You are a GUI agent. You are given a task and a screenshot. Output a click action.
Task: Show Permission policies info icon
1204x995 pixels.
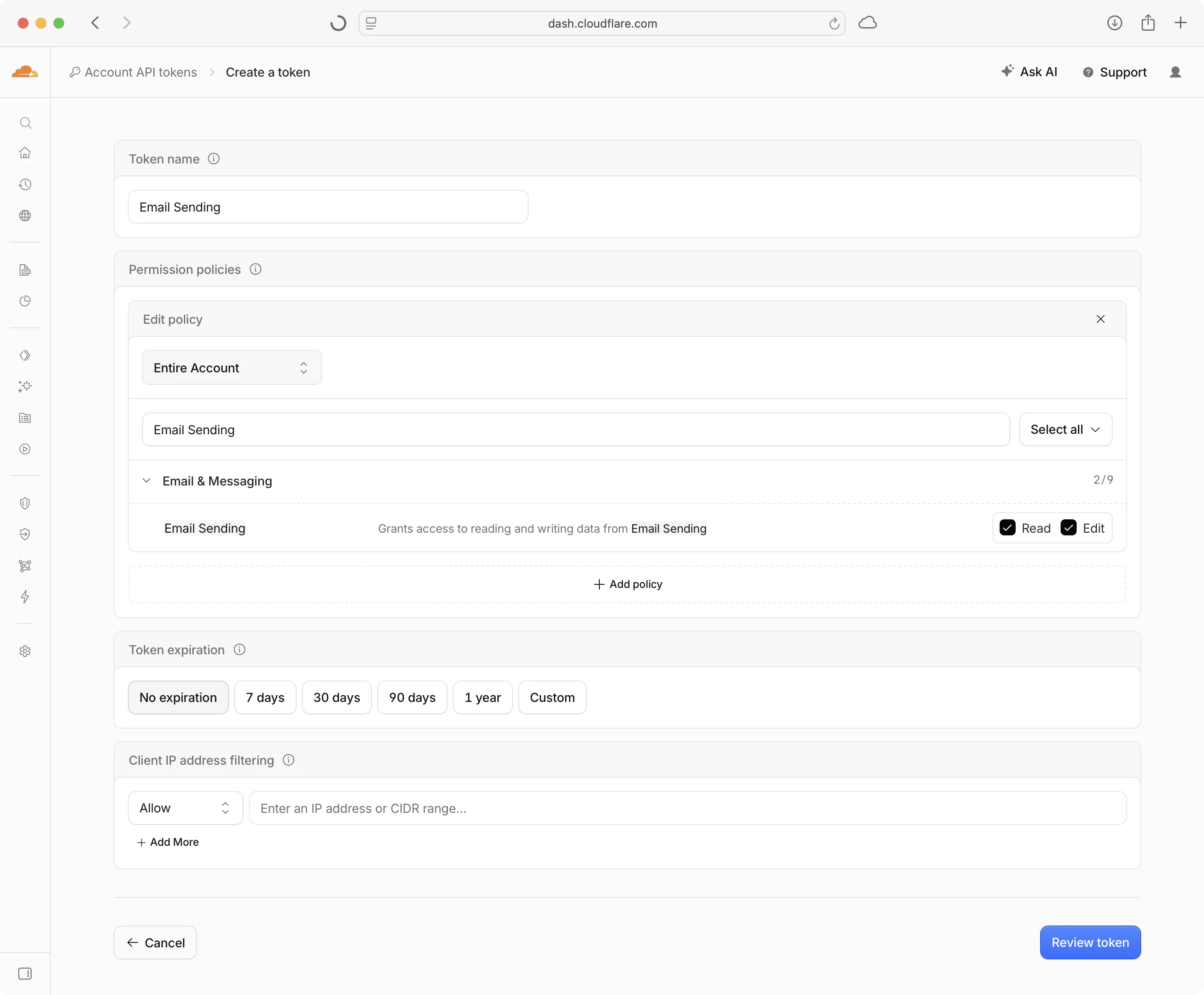point(256,269)
